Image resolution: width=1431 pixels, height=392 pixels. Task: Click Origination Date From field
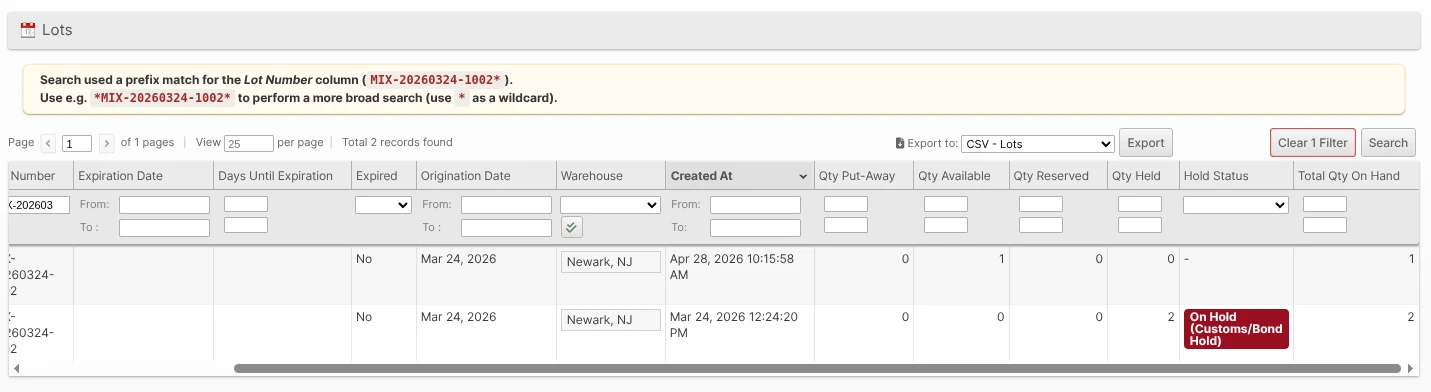tap(506, 204)
